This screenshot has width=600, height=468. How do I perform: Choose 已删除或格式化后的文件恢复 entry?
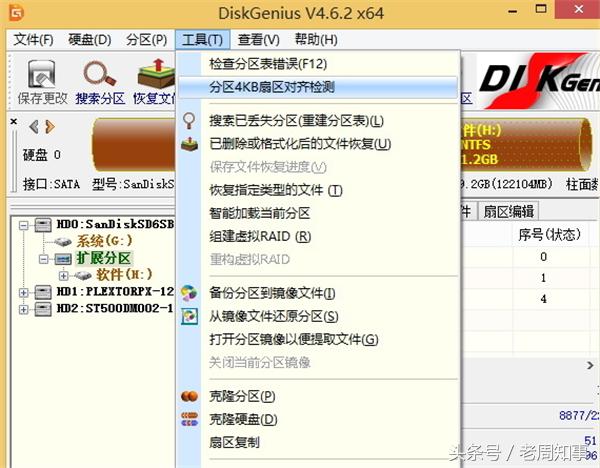click(318, 144)
